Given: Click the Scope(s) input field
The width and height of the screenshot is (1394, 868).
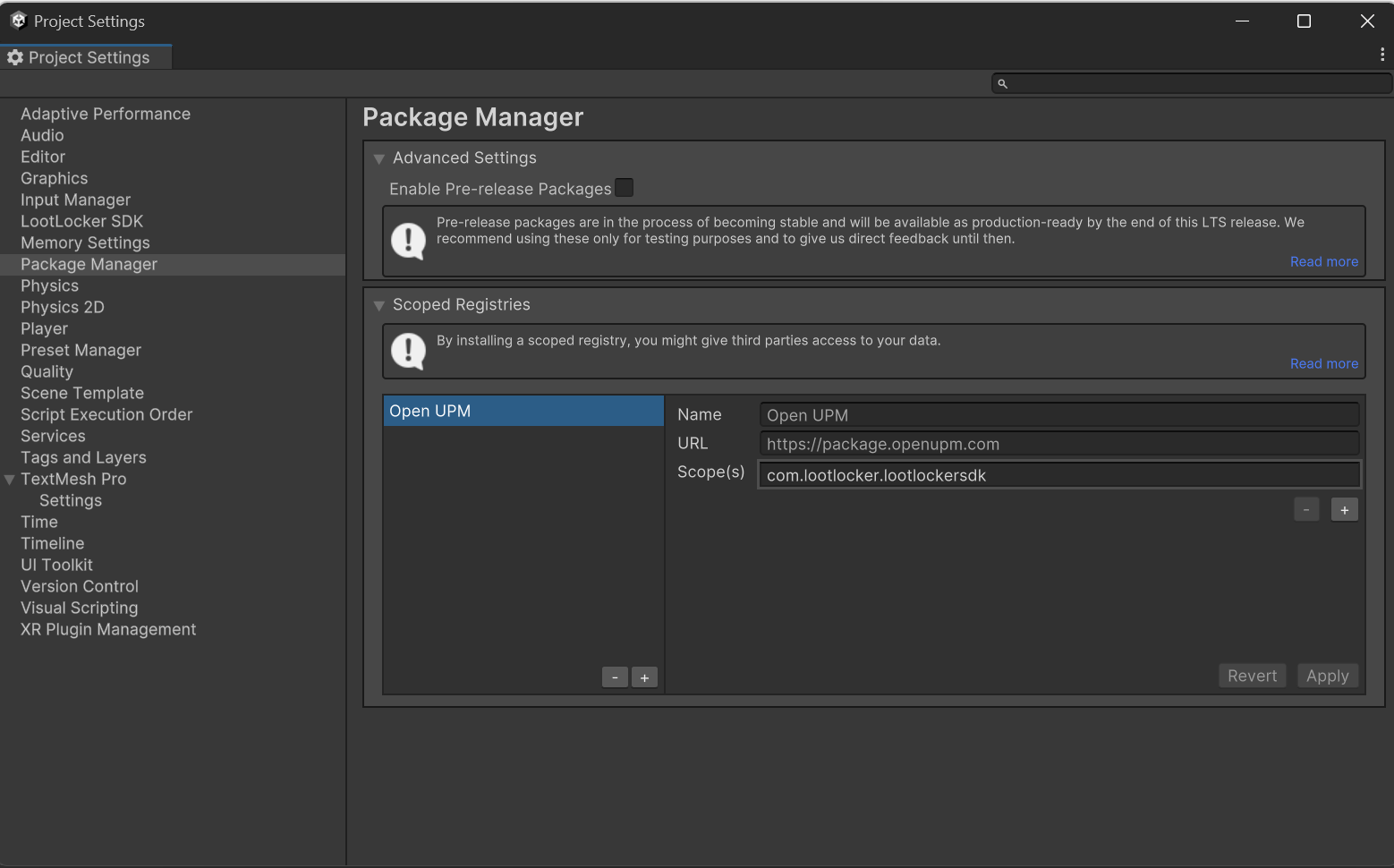Looking at the screenshot, I should [x=1058, y=475].
